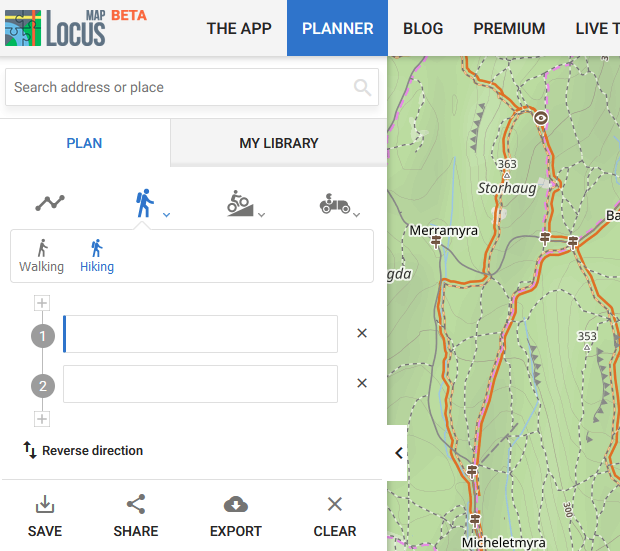
Task: Select the motor vehicle activity icon
Action: click(x=335, y=204)
